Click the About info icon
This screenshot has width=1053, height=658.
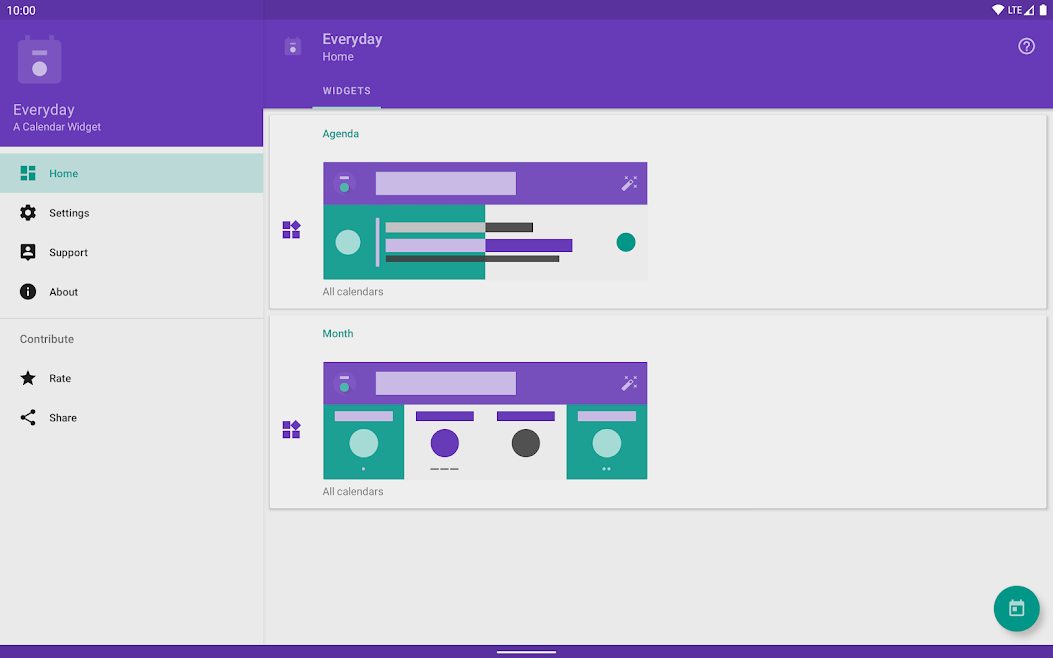click(28, 291)
